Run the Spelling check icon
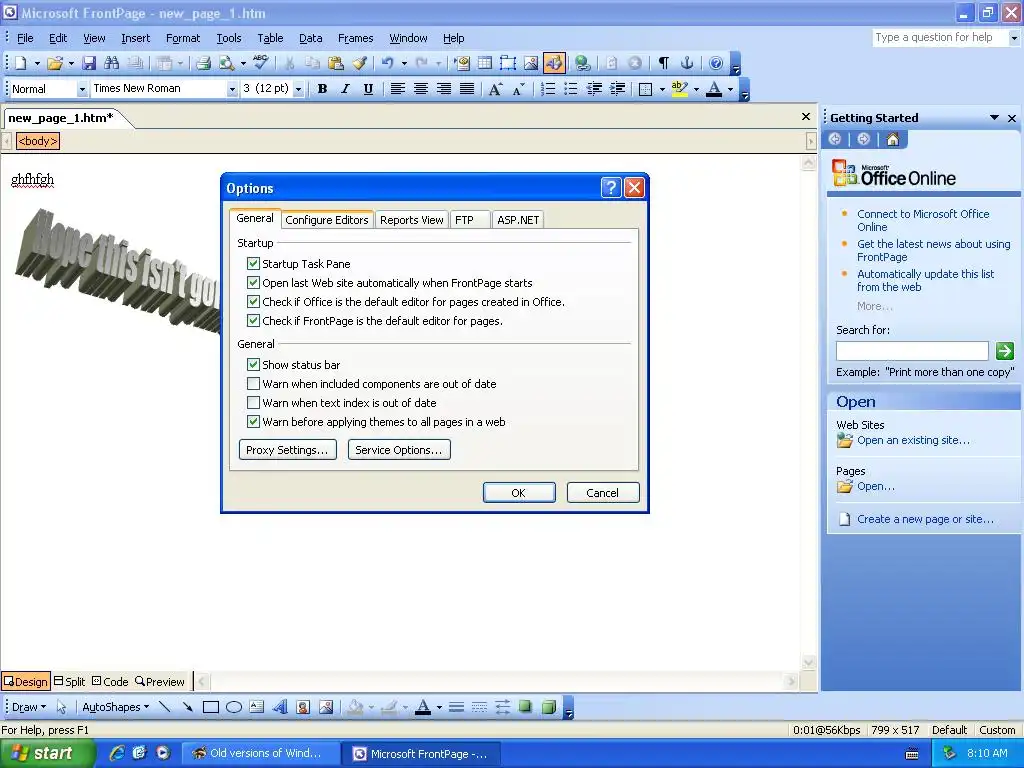Image resolution: width=1024 pixels, height=768 pixels. (261, 63)
